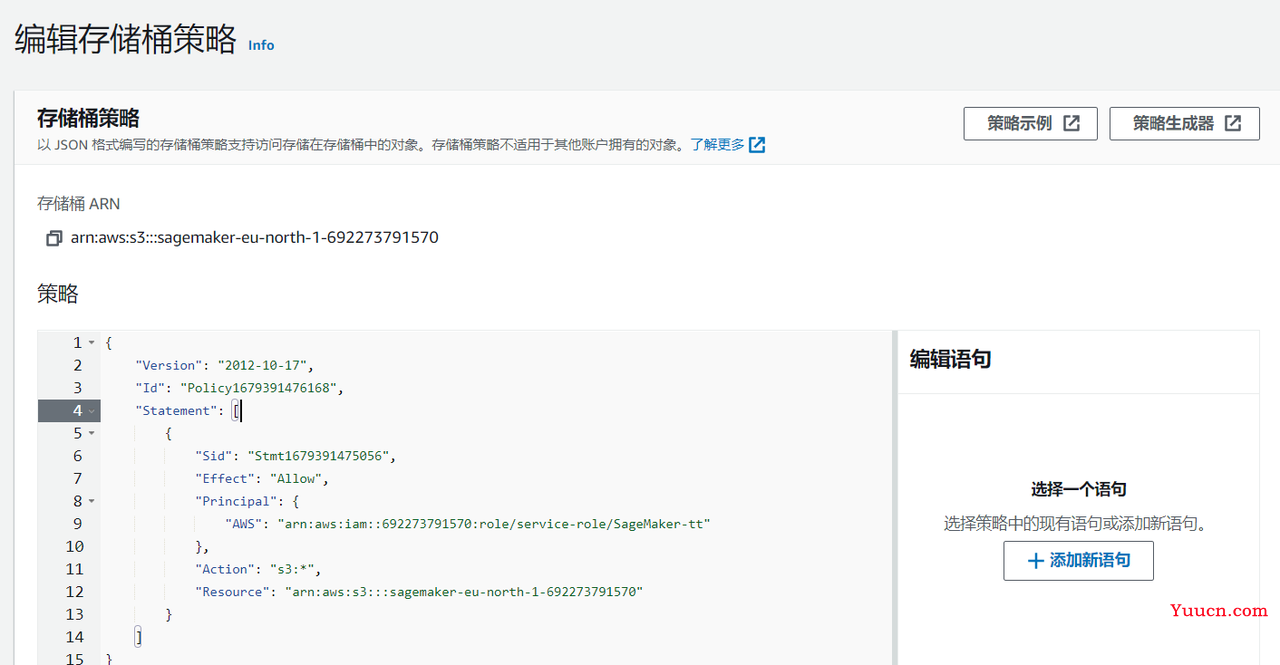Open the Info link beside page title
This screenshot has height=665, width=1280.
tap(261, 45)
